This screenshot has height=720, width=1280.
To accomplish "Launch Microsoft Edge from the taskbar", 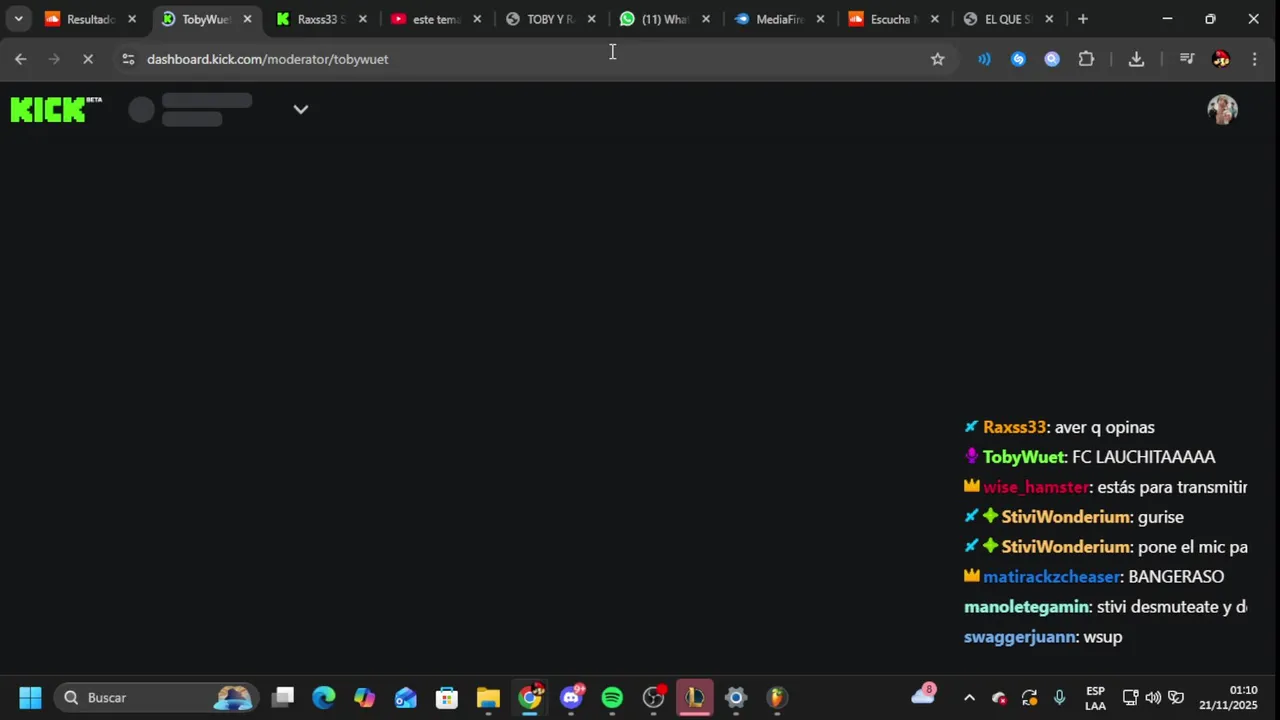I will [x=324, y=697].
